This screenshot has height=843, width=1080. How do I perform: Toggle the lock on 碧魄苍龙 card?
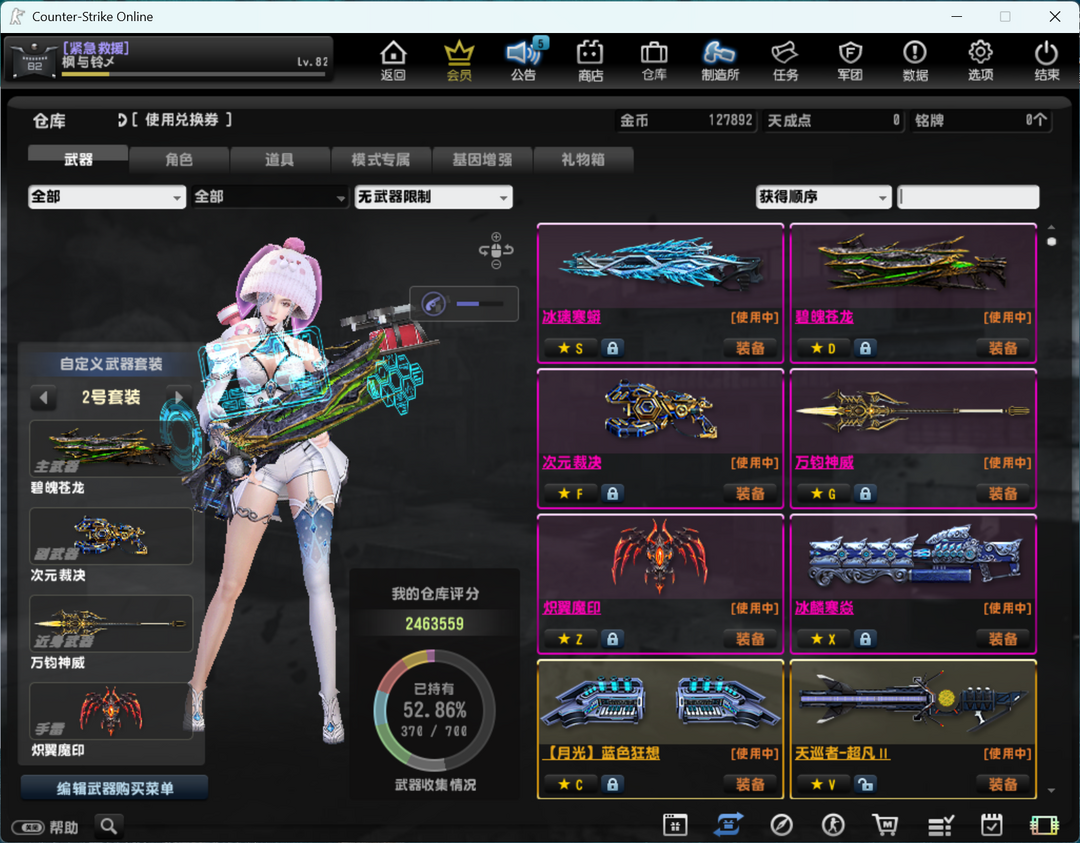coord(865,348)
